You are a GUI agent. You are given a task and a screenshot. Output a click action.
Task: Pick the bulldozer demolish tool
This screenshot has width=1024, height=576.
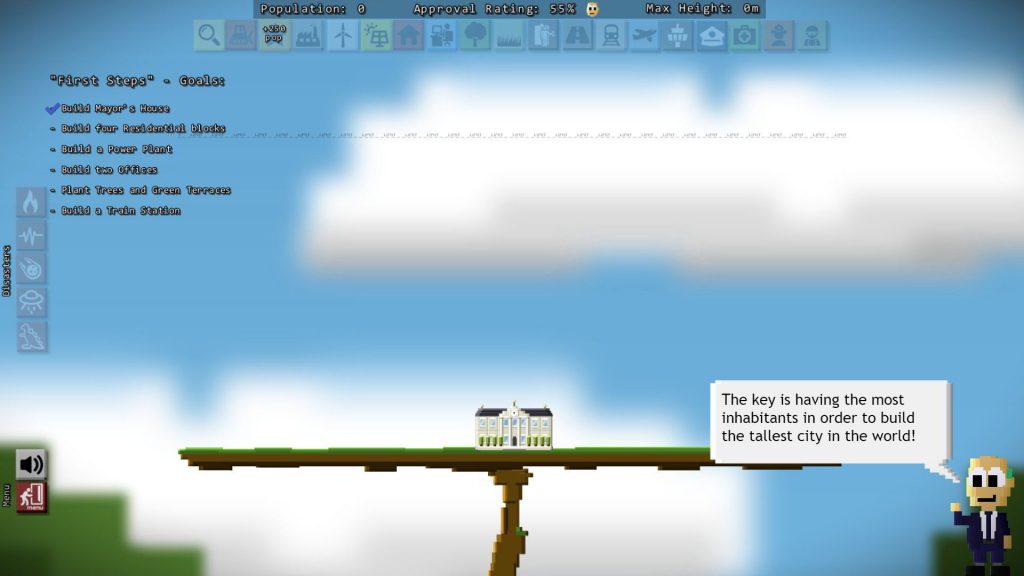click(241, 36)
